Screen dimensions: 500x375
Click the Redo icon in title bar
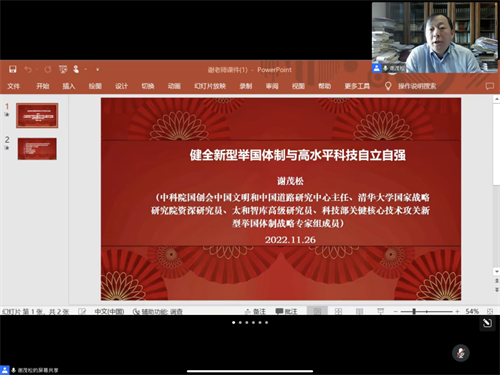[48, 69]
